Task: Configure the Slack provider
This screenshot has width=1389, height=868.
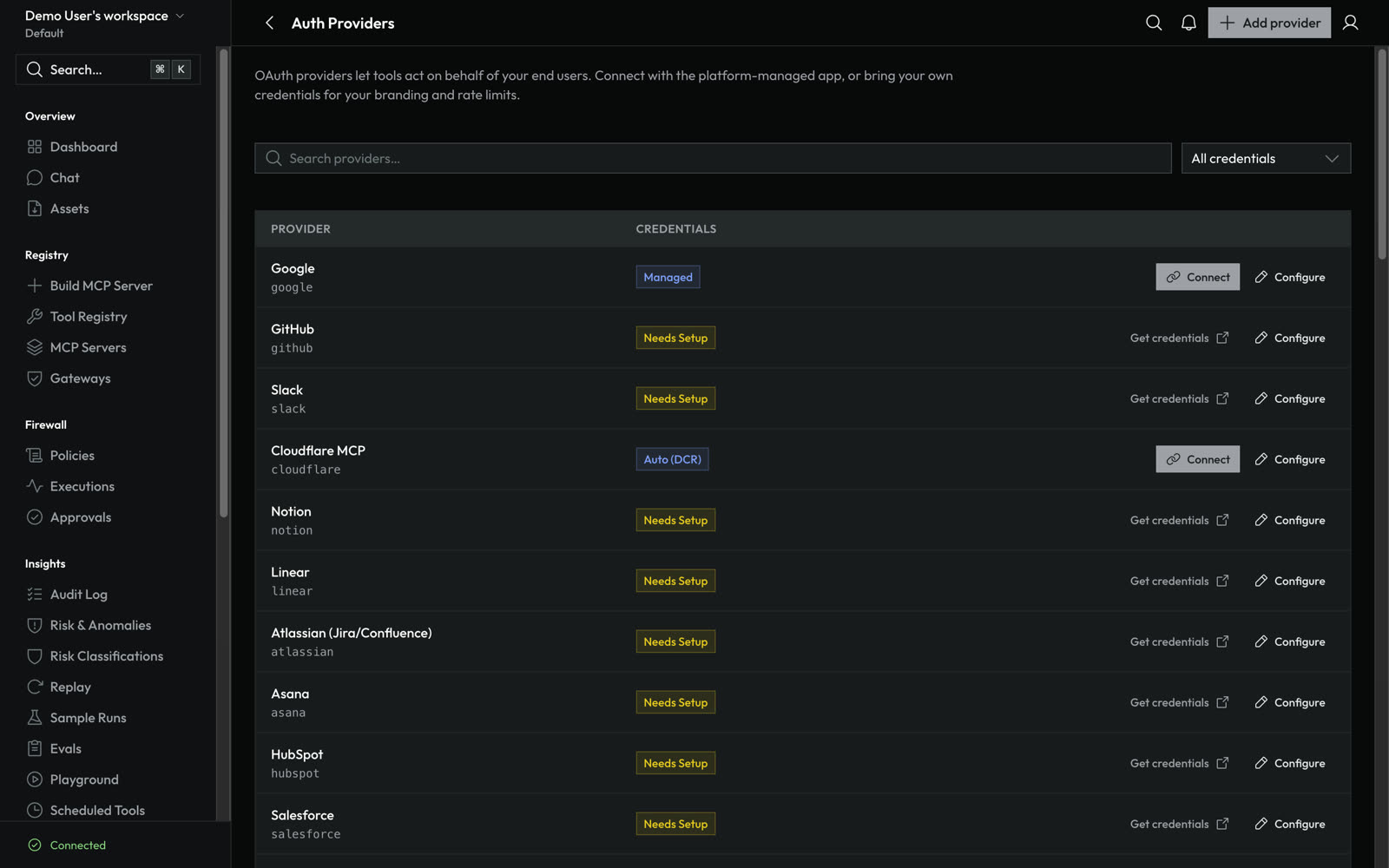Action: (x=1290, y=398)
